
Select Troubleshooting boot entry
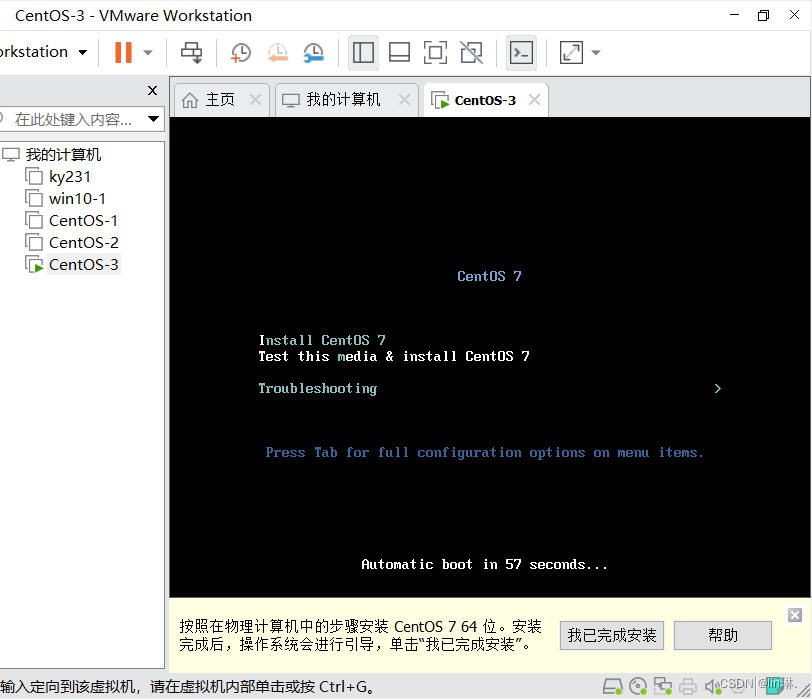click(317, 388)
